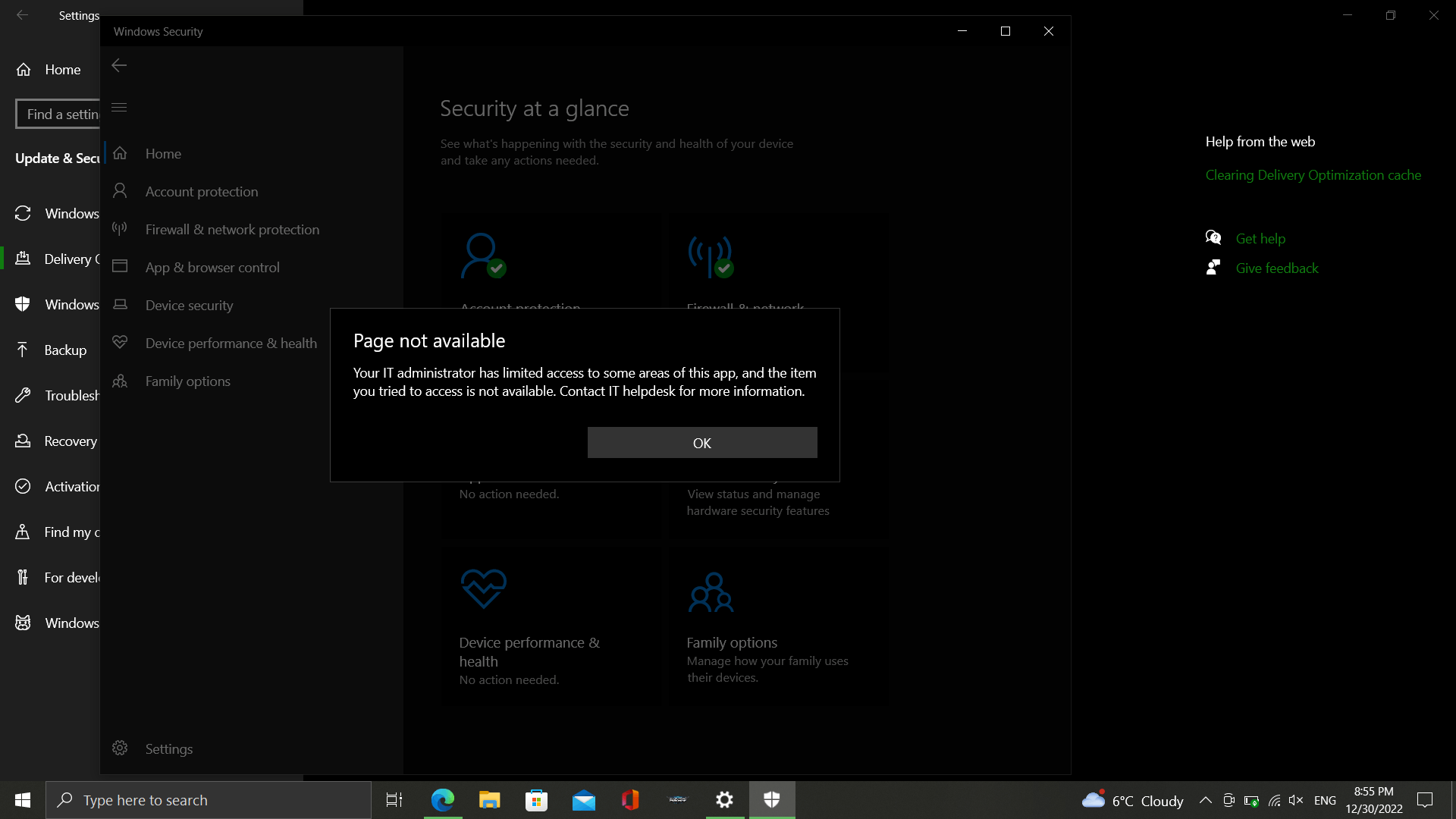Open Office app from taskbar

coord(631,800)
